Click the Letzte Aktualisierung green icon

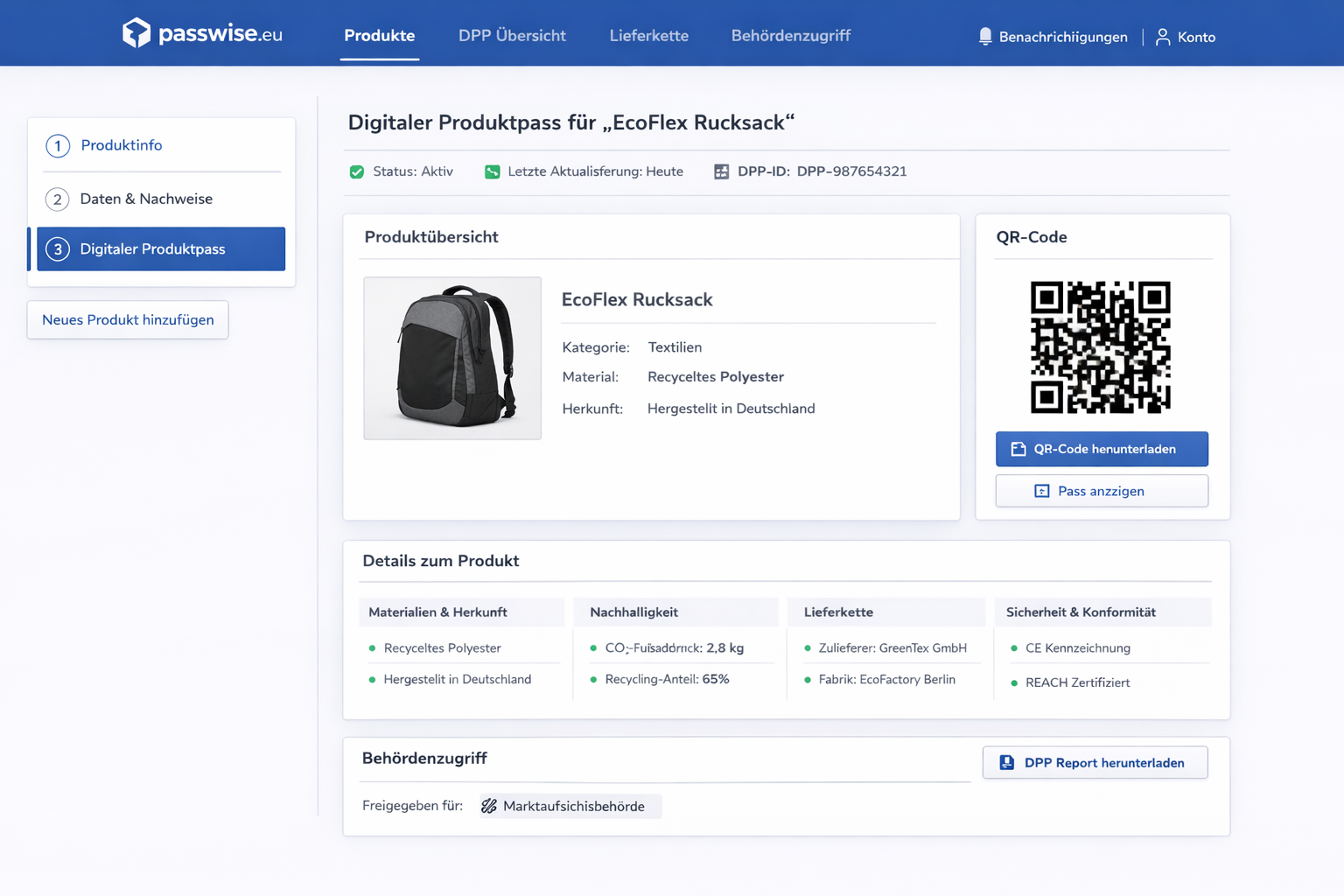tap(493, 171)
